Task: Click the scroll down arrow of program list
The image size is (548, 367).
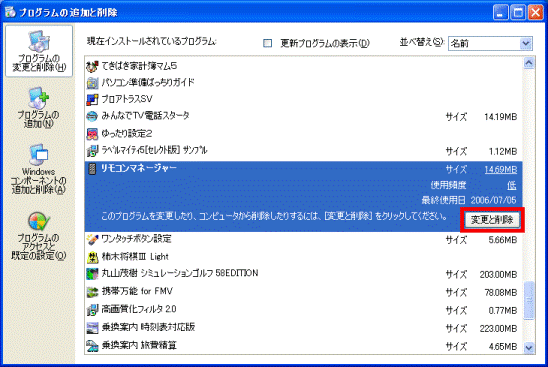Action: (x=529, y=348)
